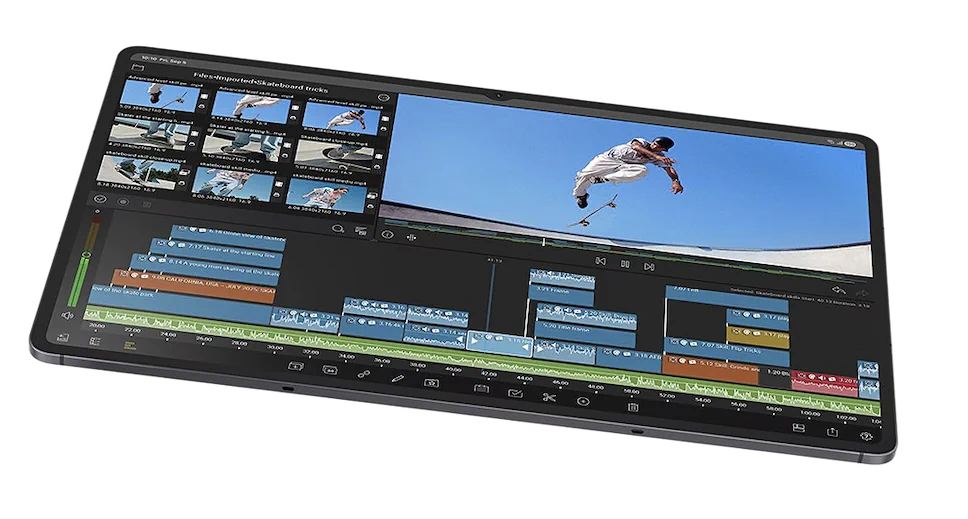The width and height of the screenshot is (968, 519).
Task: Open the share export icon
Action: click(832, 431)
